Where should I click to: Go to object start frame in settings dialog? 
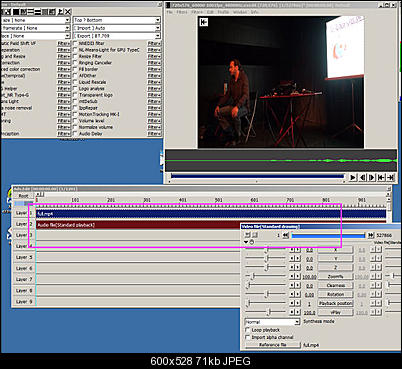[x=285, y=235]
